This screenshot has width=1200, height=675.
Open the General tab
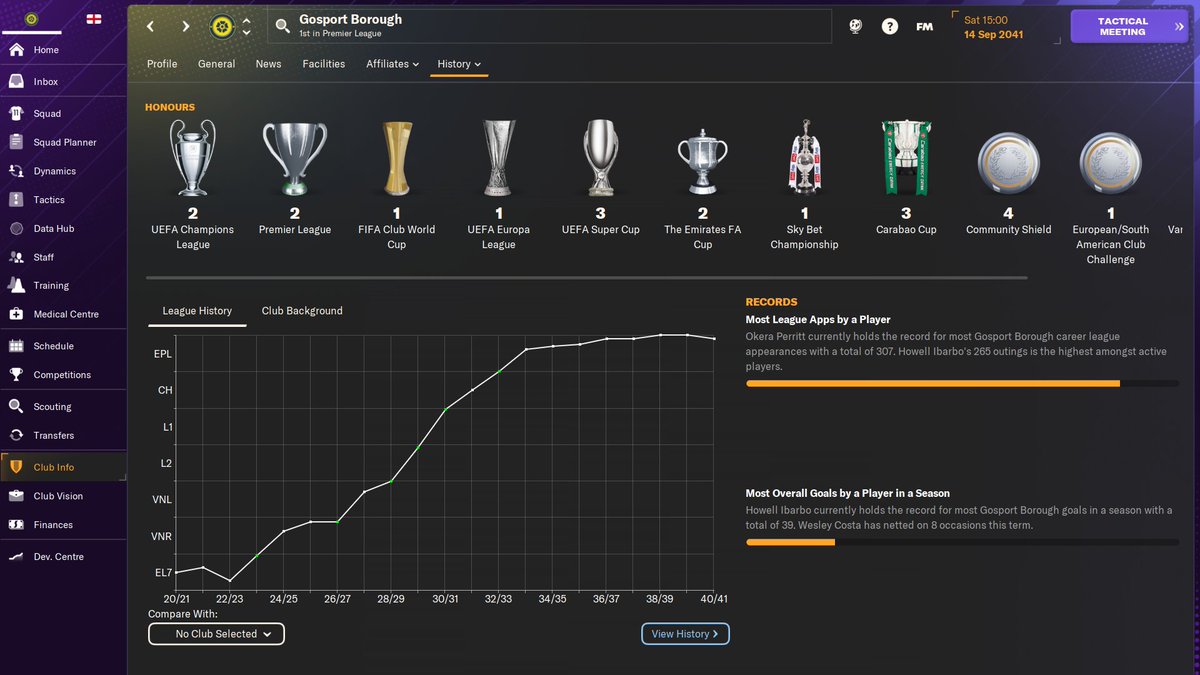click(217, 64)
